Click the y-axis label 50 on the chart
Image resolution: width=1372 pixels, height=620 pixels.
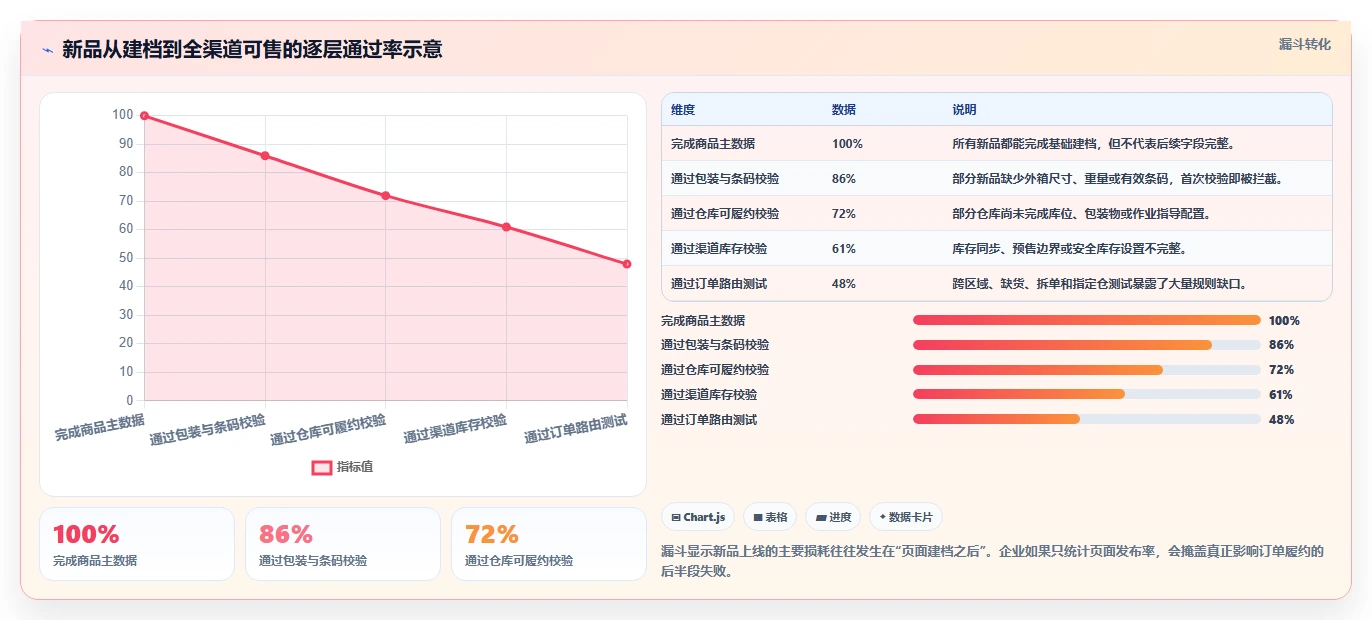pyautogui.click(x=126, y=258)
